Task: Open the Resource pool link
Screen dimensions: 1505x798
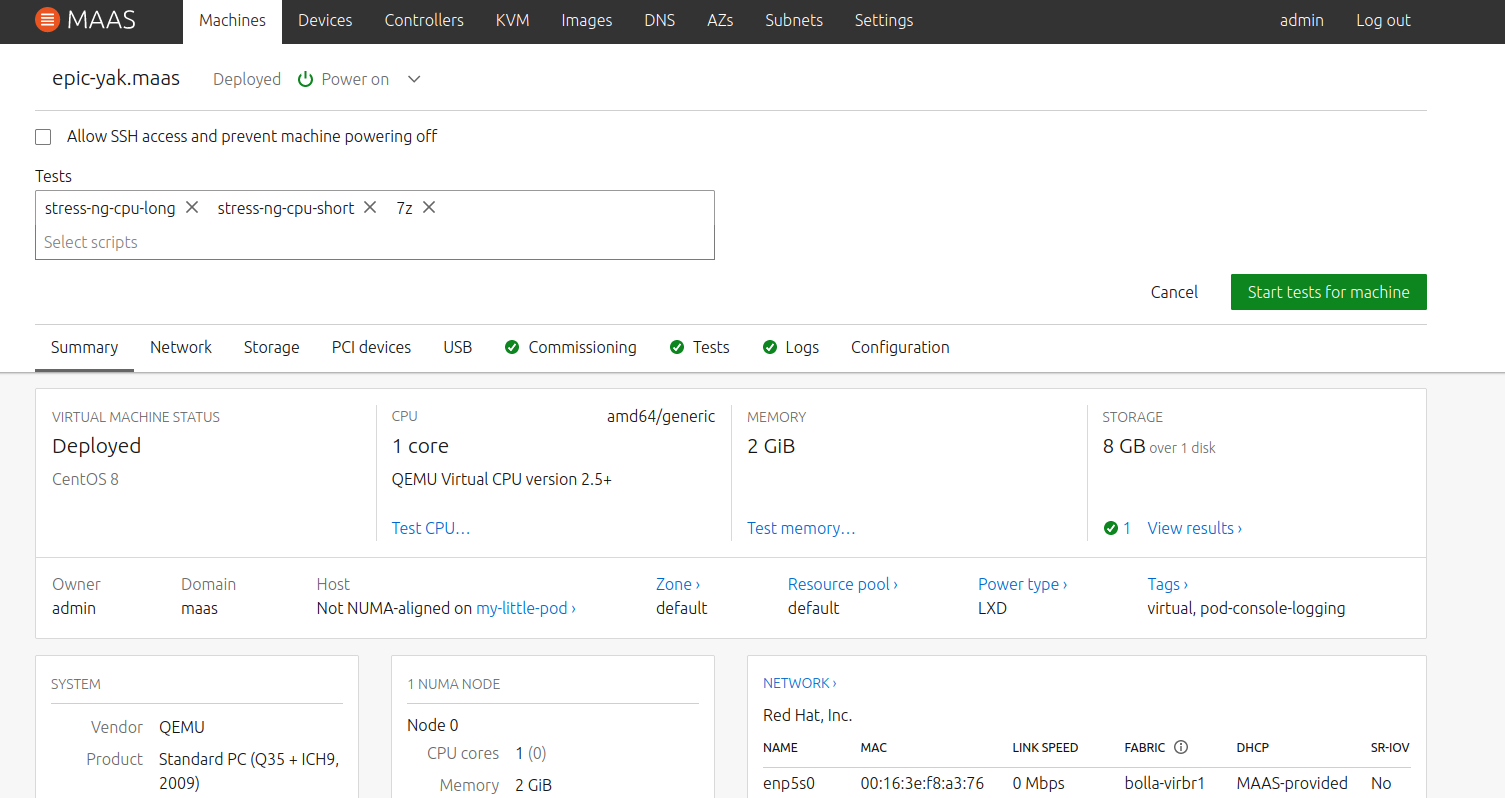Action: (842, 584)
